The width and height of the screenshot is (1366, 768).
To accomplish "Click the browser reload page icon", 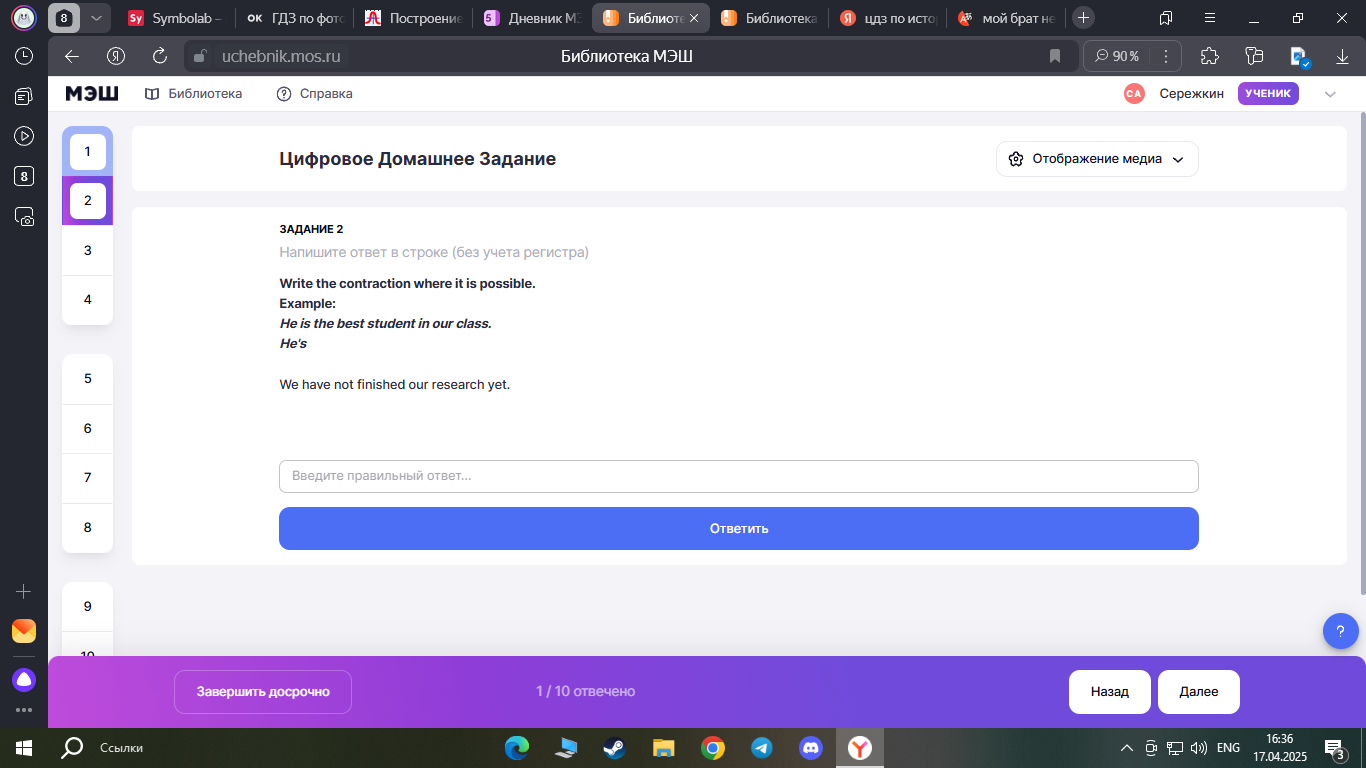I will tap(160, 56).
